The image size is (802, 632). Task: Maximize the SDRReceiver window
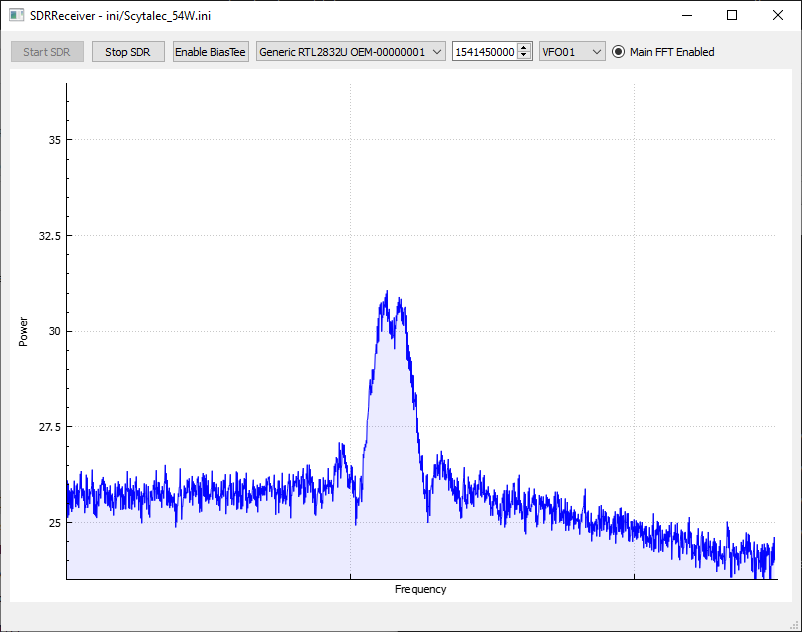pyautogui.click(x=732, y=15)
